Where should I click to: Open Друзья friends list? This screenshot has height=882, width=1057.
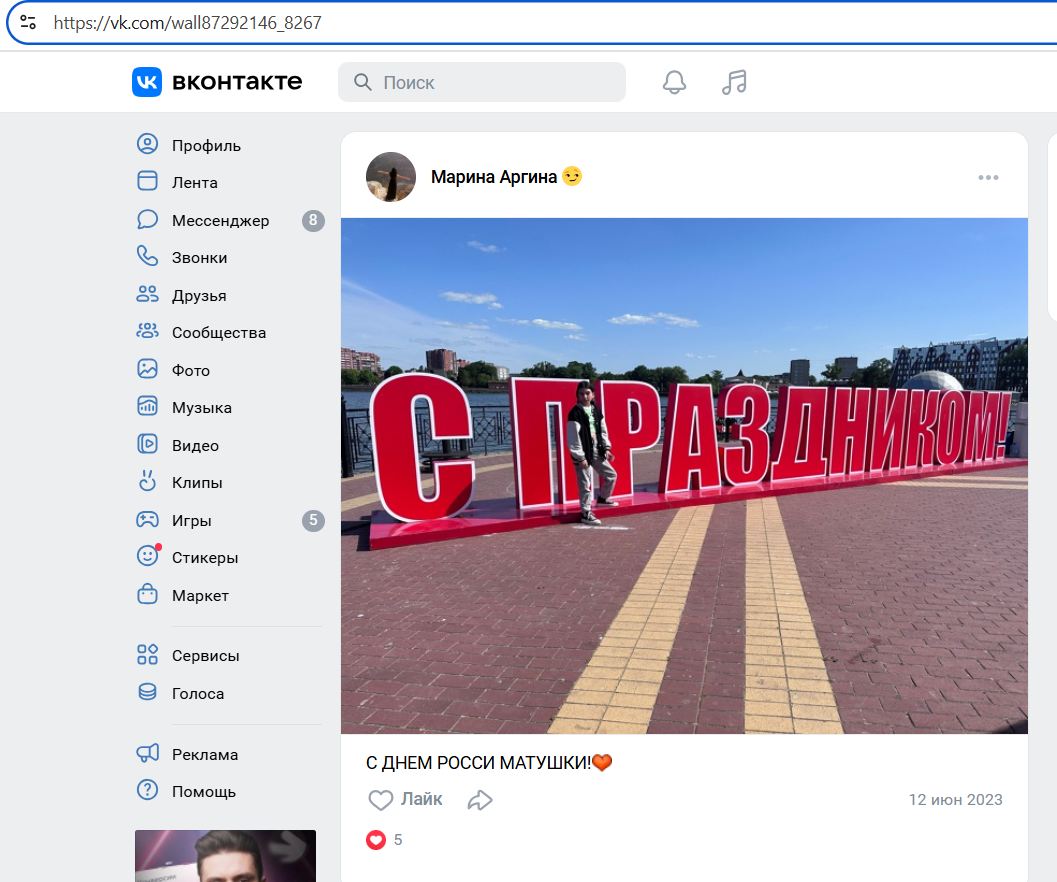[198, 295]
